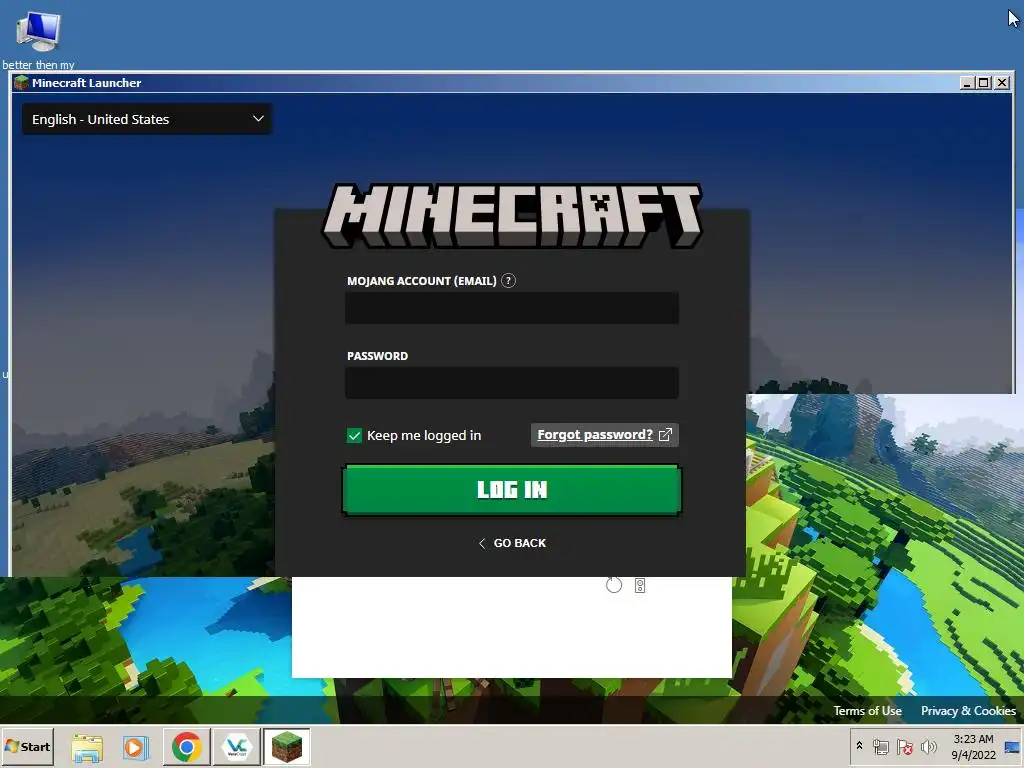Open Google Chrome from the taskbar
Viewport: 1024px width, 768px height.
coord(187,747)
